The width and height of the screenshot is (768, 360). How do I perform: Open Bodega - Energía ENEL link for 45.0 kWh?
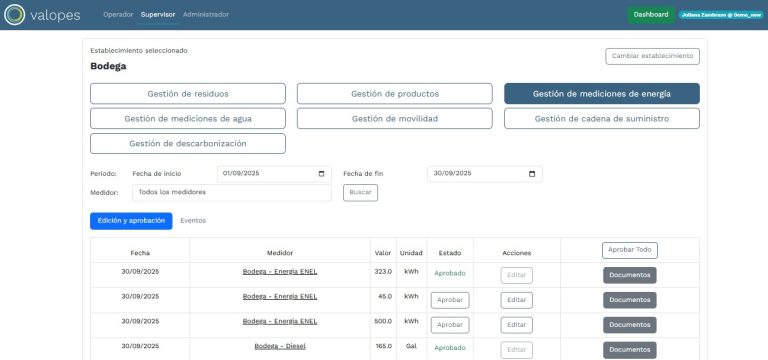pos(280,296)
